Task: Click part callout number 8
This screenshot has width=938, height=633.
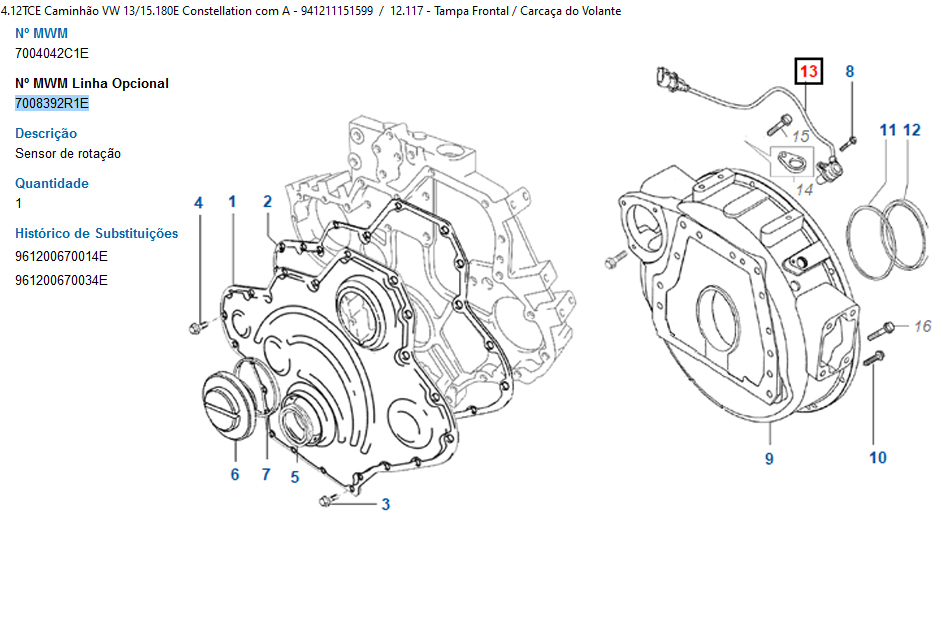Action: [x=850, y=71]
